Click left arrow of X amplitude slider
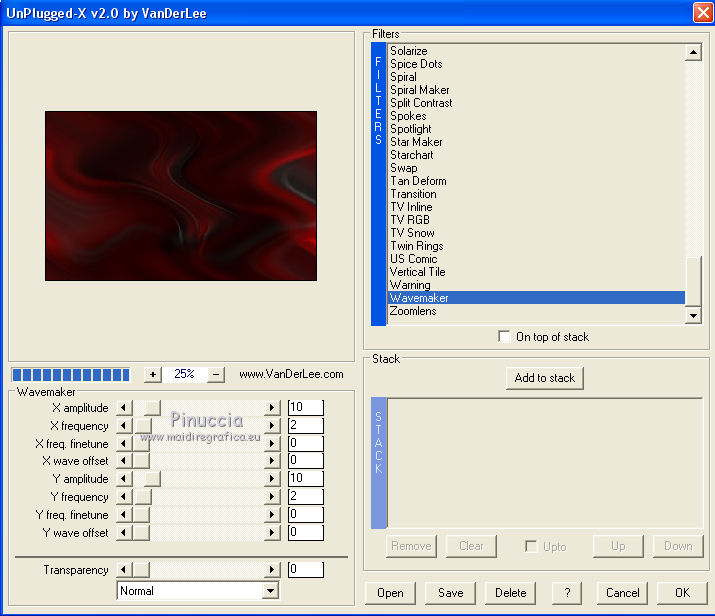Screen dimensions: 715x616 point(124,408)
